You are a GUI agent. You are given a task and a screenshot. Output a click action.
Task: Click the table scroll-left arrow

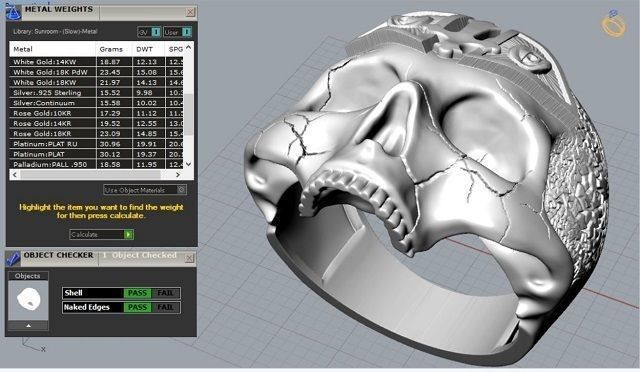click(x=15, y=175)
